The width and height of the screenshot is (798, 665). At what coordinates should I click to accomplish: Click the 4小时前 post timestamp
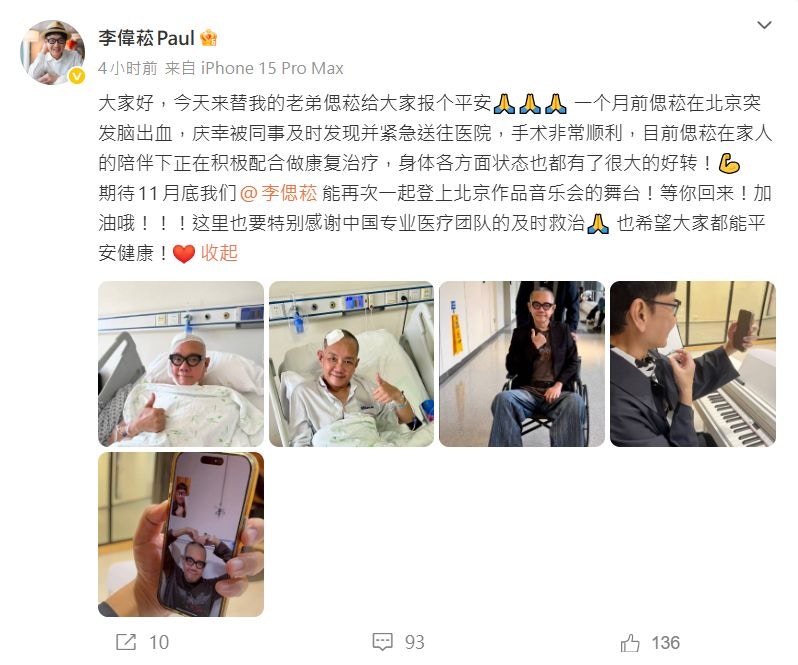[x=128, y=68]
